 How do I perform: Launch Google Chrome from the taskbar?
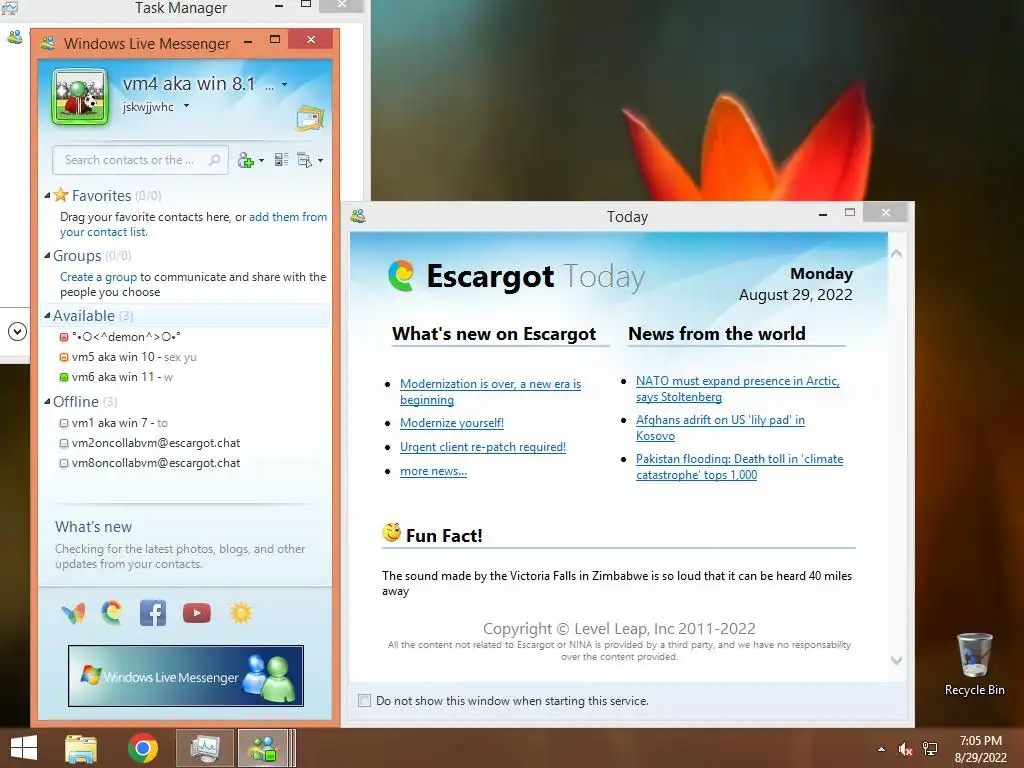(143, 748)
